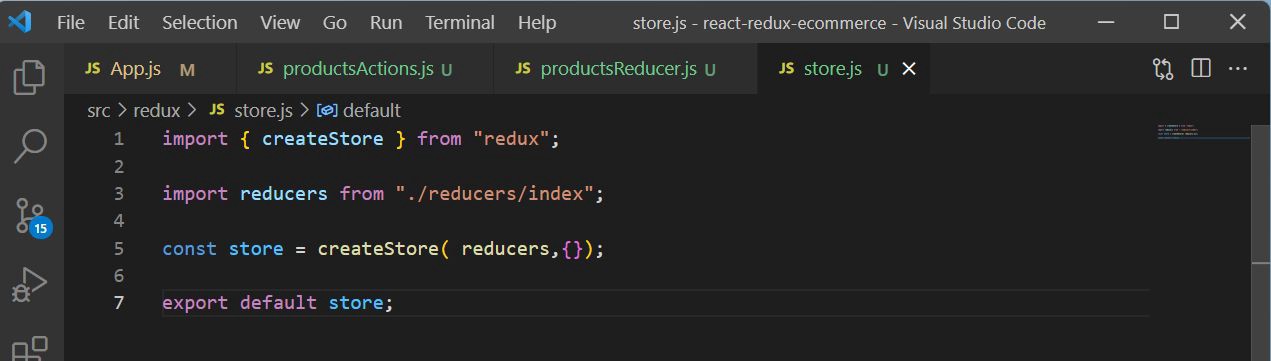This screenshot has width=1271, height=361.
Task: Switch to the productsActions.js tab
Action: coord(365,69)
